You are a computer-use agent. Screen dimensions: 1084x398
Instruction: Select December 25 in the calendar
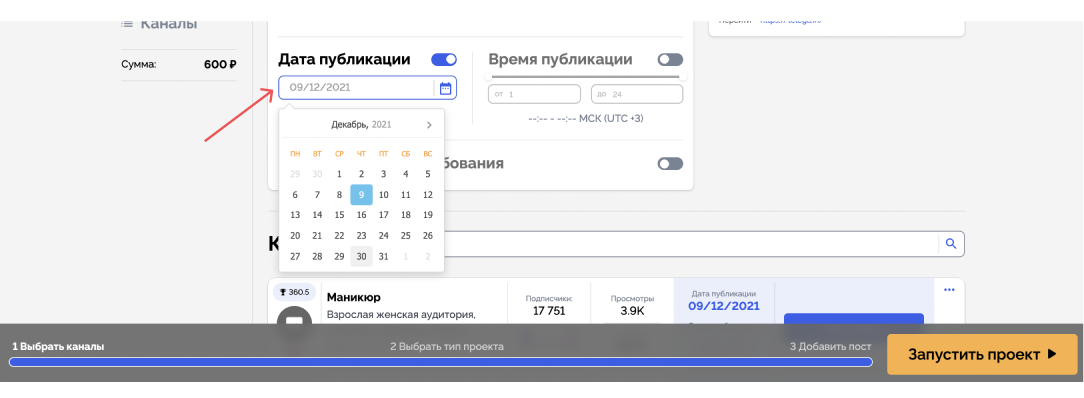click(406, 236)
